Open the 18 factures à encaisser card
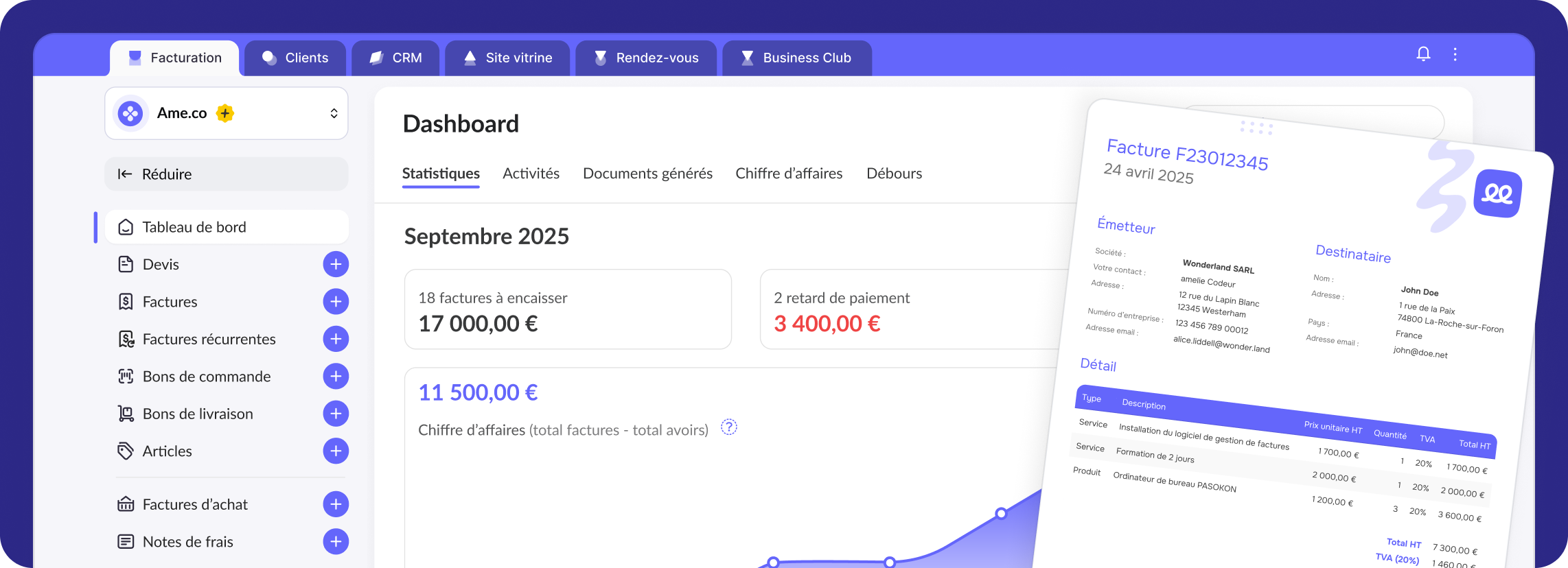Image resolution: width=1568 pixels, height=568 pixels. [568, 309]
